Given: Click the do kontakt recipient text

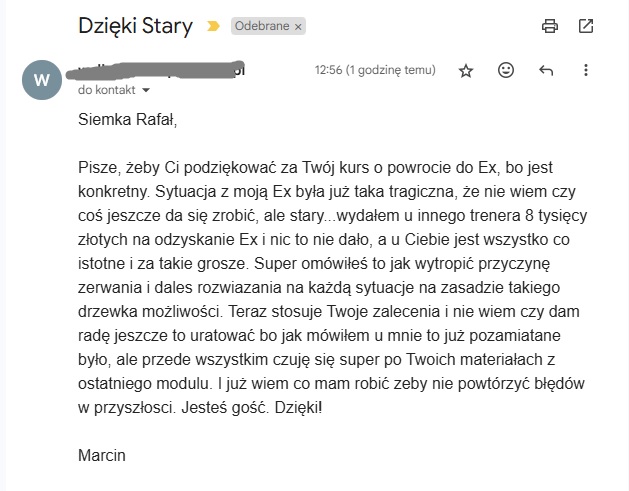Looking at the screenshot, I should point(106,90).
